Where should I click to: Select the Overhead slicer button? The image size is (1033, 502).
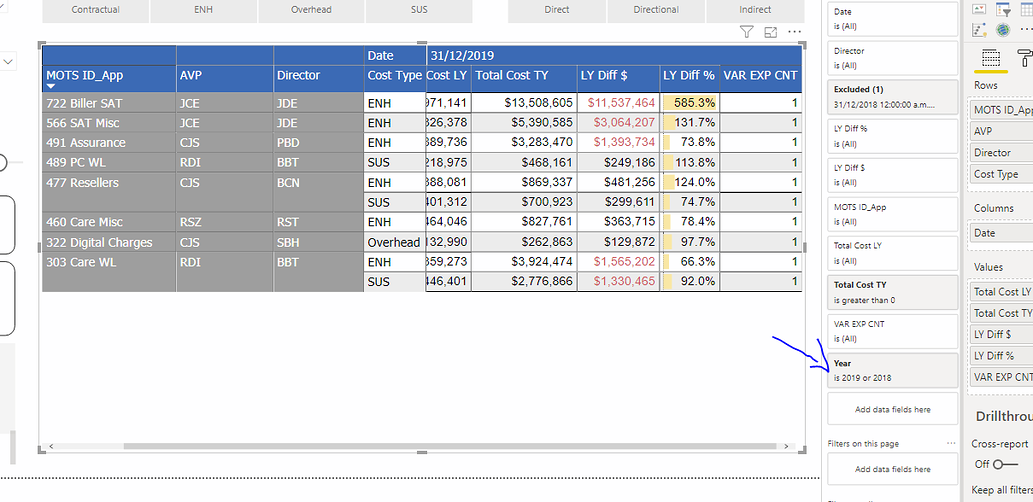pos(311,10)
